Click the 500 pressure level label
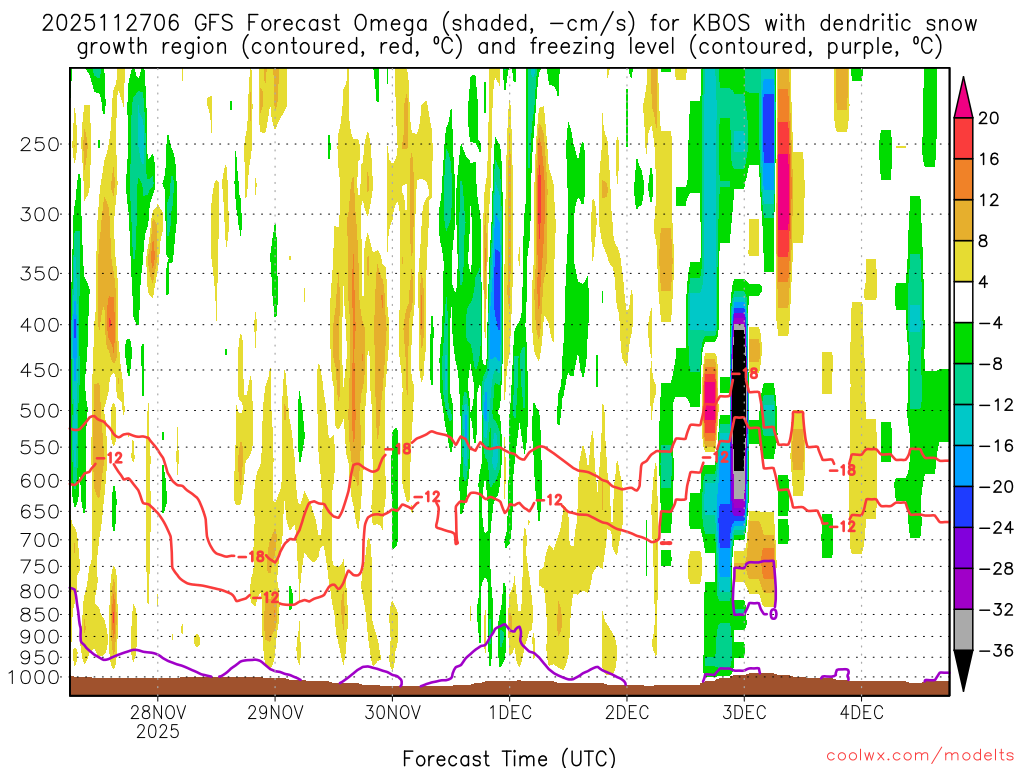Screen dimensions: 1024x768 [x=40, y=411]
